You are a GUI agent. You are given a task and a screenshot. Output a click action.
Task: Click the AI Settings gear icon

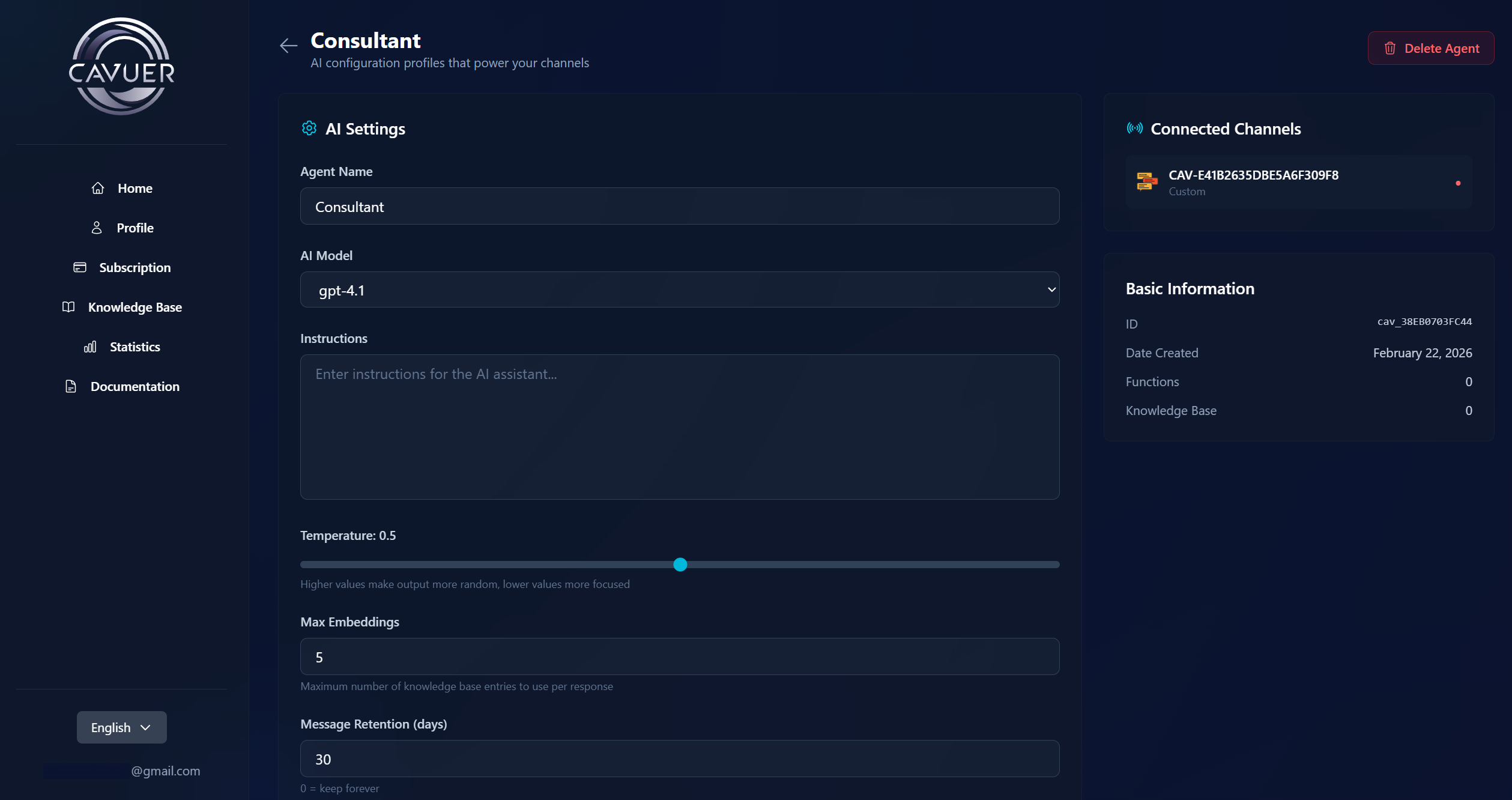(309, 129)
